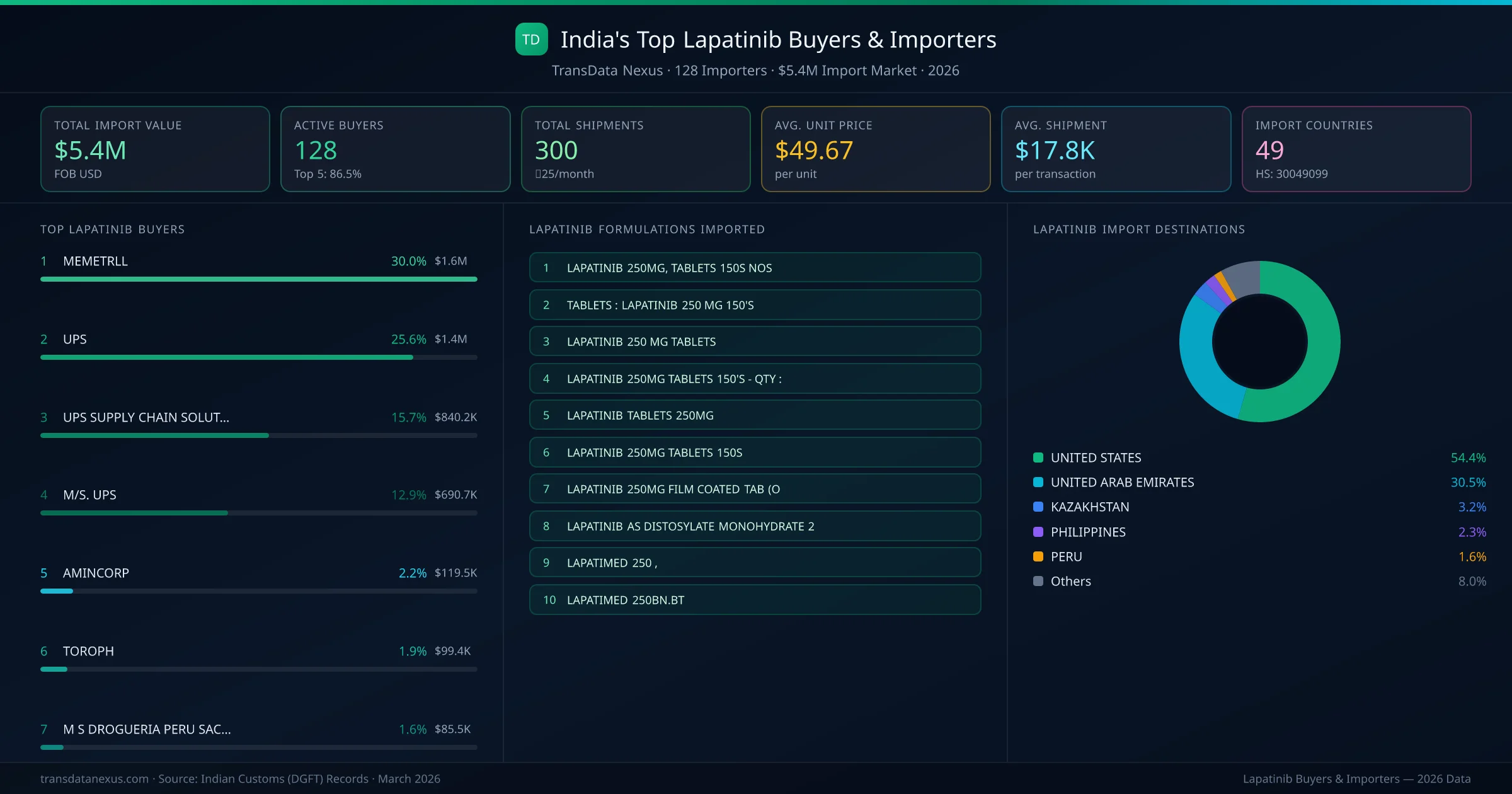Click the TD logo icon in the header

(x=530, y=40)
